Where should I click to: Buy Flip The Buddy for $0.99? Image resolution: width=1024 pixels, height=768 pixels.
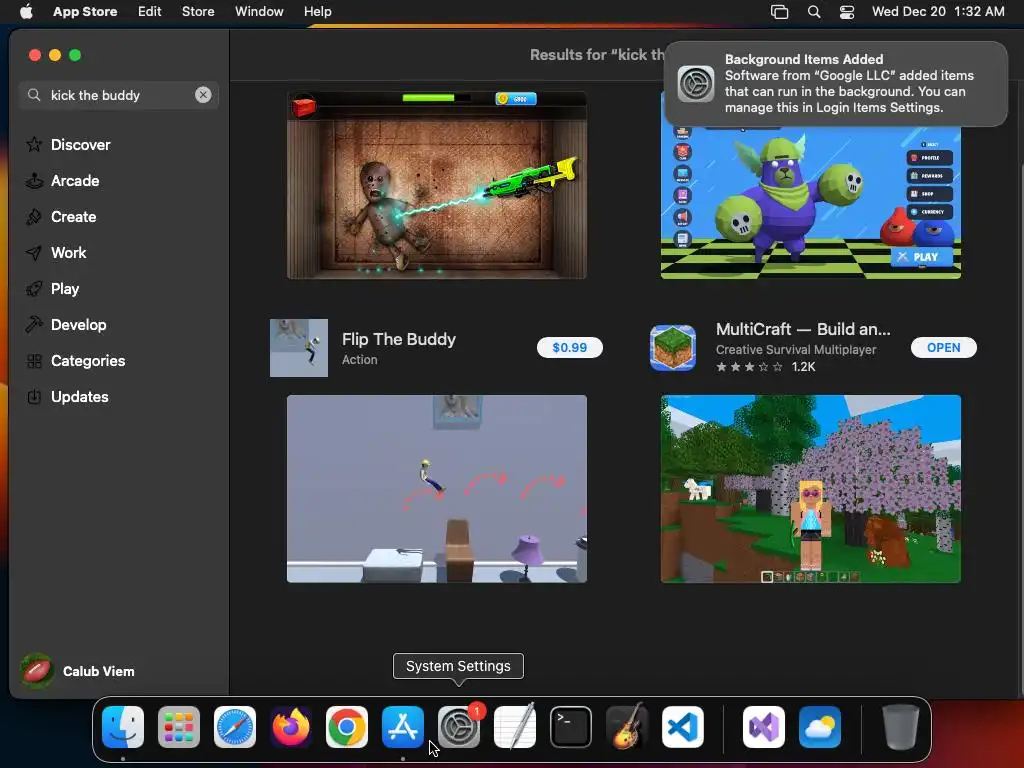(569, 347)
